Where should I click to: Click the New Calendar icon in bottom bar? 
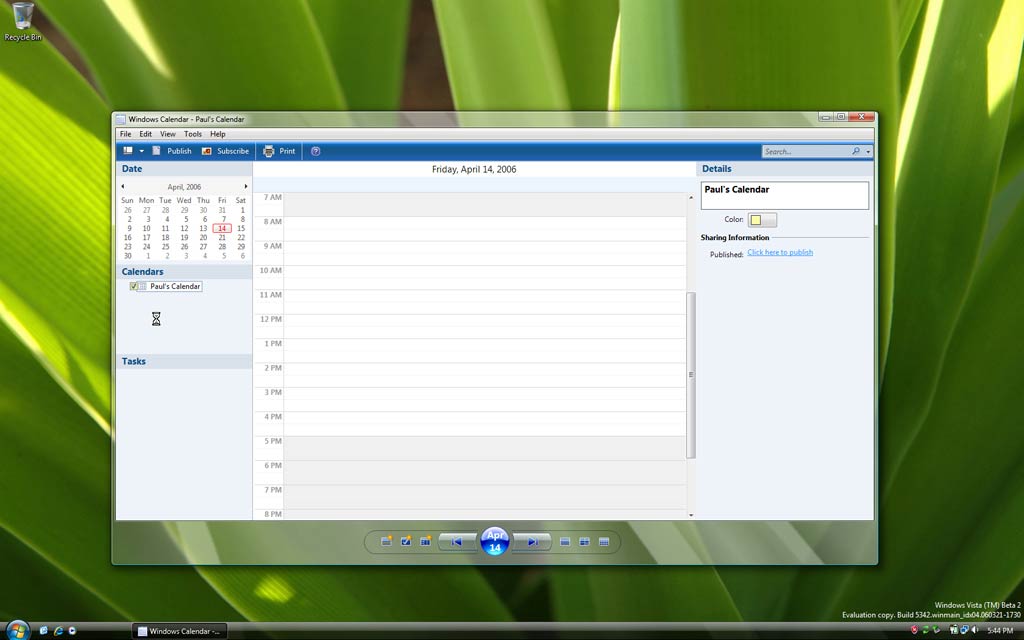pyautogui.click(x=425, y=542)
